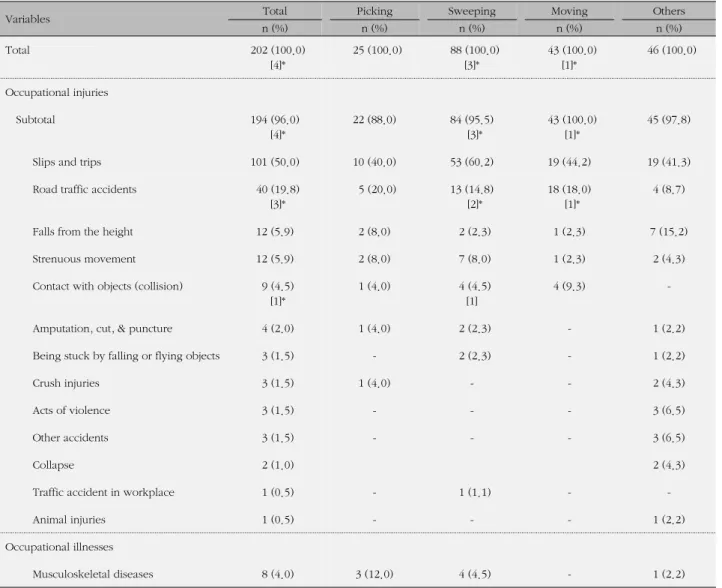This screenshot has width=722, height=588.
Task: Click Picking subtotal '22 (88.0)'
Action: coord(374,120)
